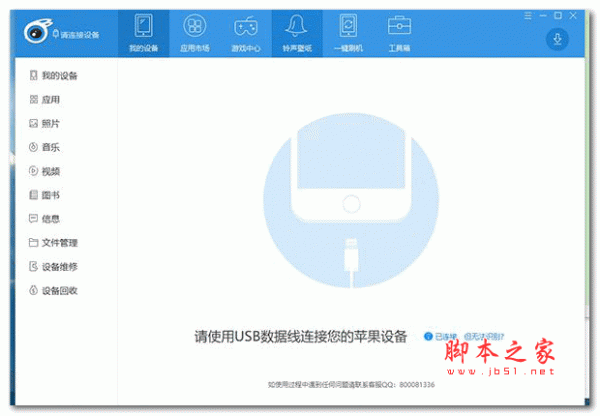This screenshot has width=600, height=416.
Task: Switch to the 应用市场 app market tab
Action: (x=195, y=34)
